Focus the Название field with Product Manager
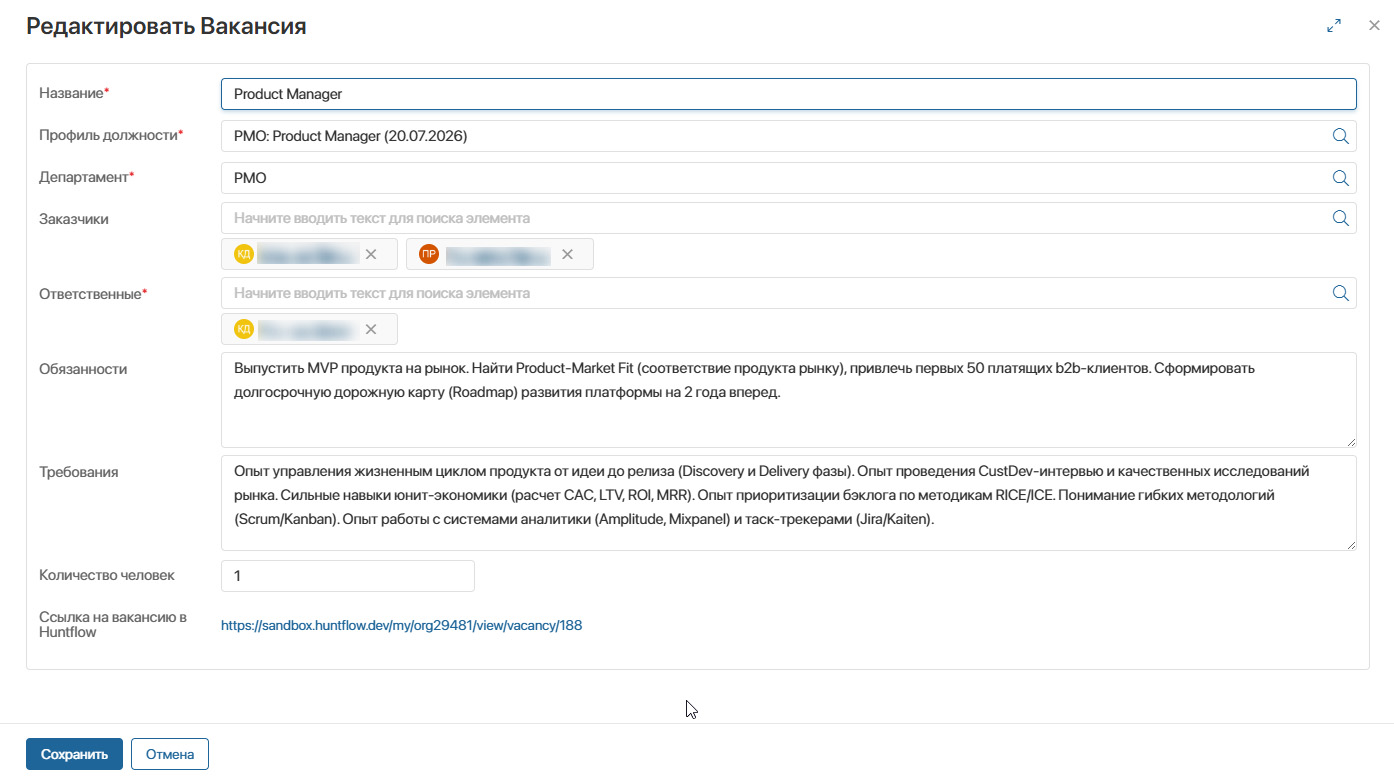The width and height of the screenshot is (1394, 784). click(788, 94)
